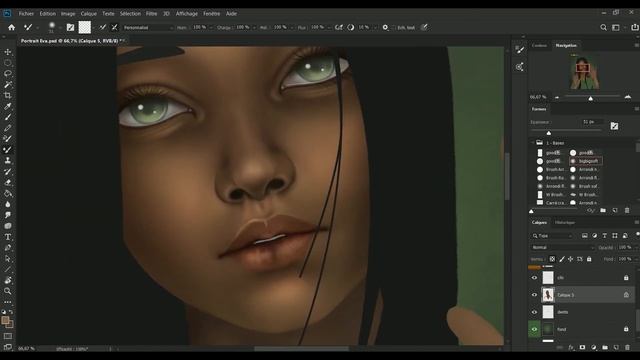640x360 pixels.
Task: Select the Crop tool
Action: click(8, 95)
